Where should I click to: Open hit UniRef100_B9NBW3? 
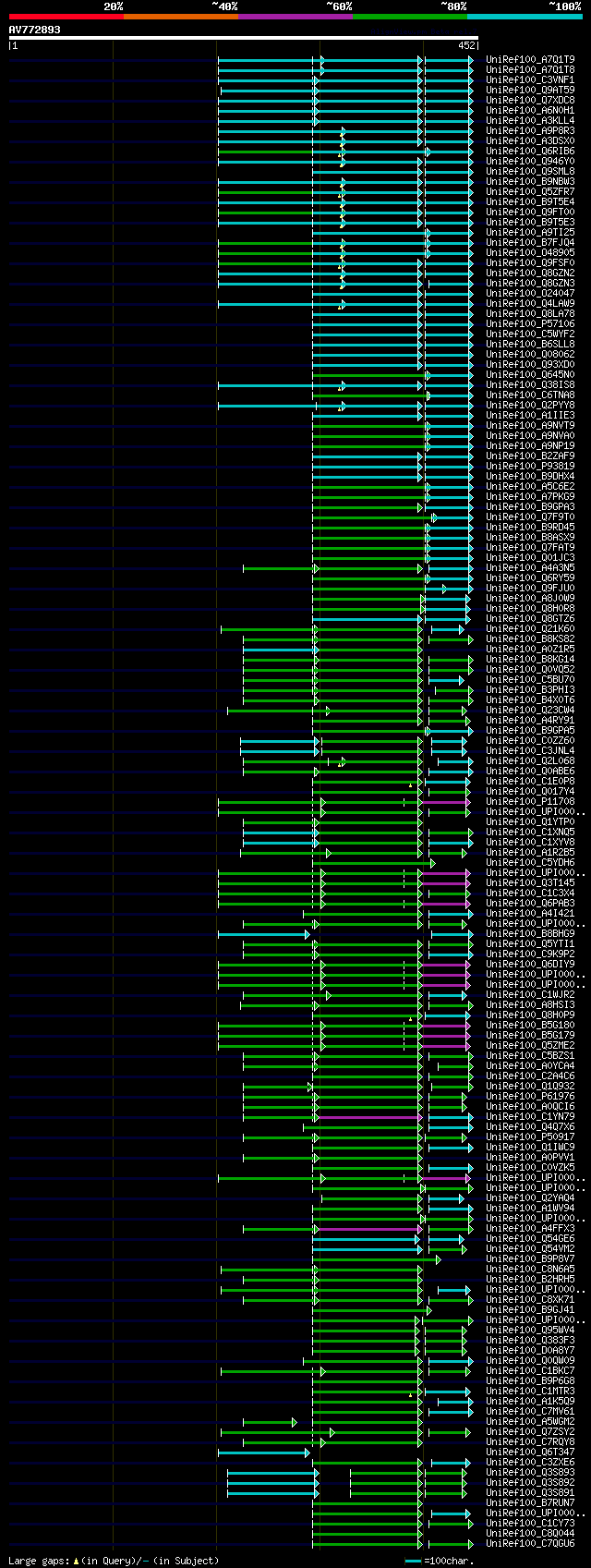click(530, 181)
